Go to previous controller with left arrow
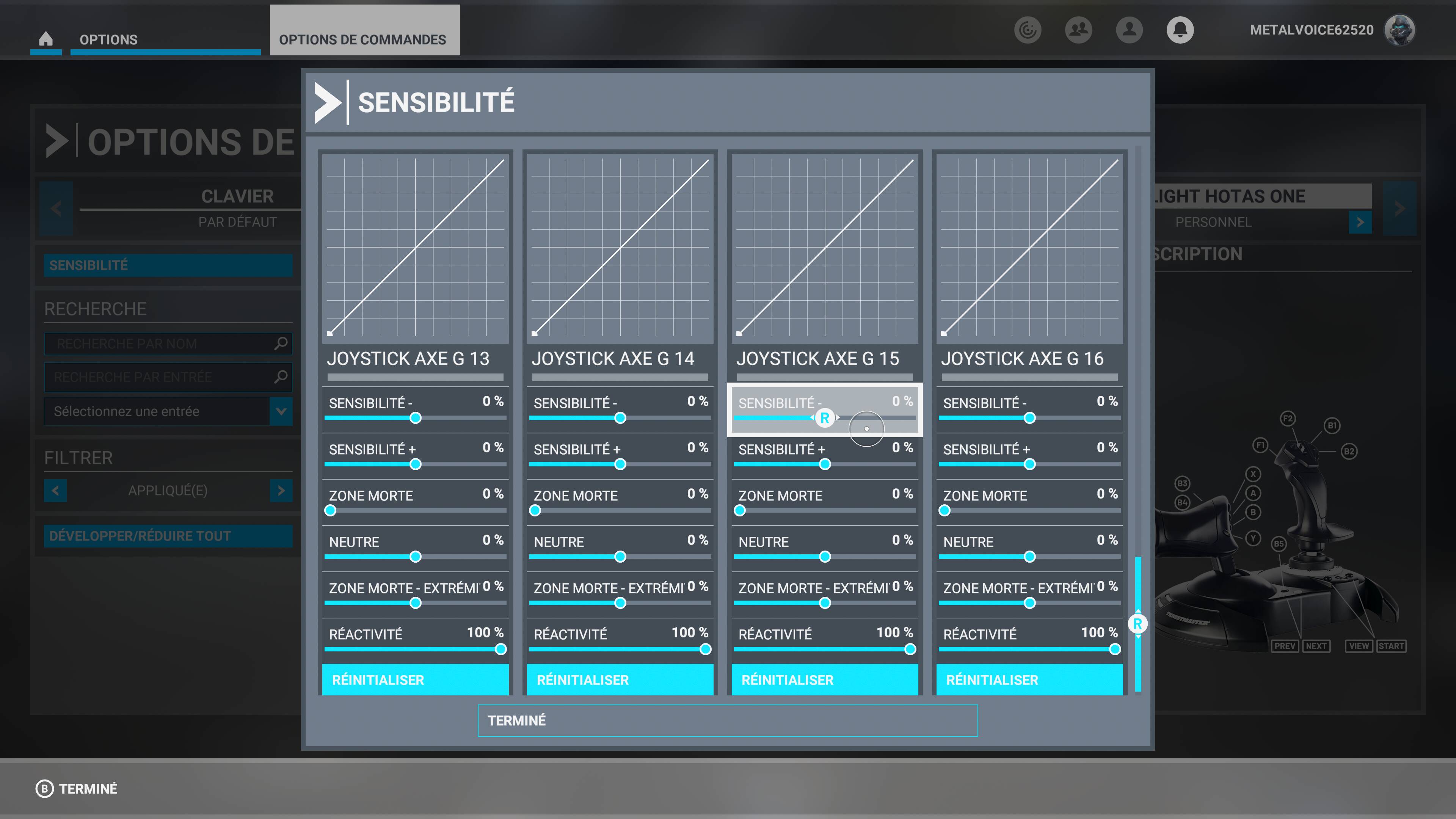1456x819 pixels. [x=56, y=208]
